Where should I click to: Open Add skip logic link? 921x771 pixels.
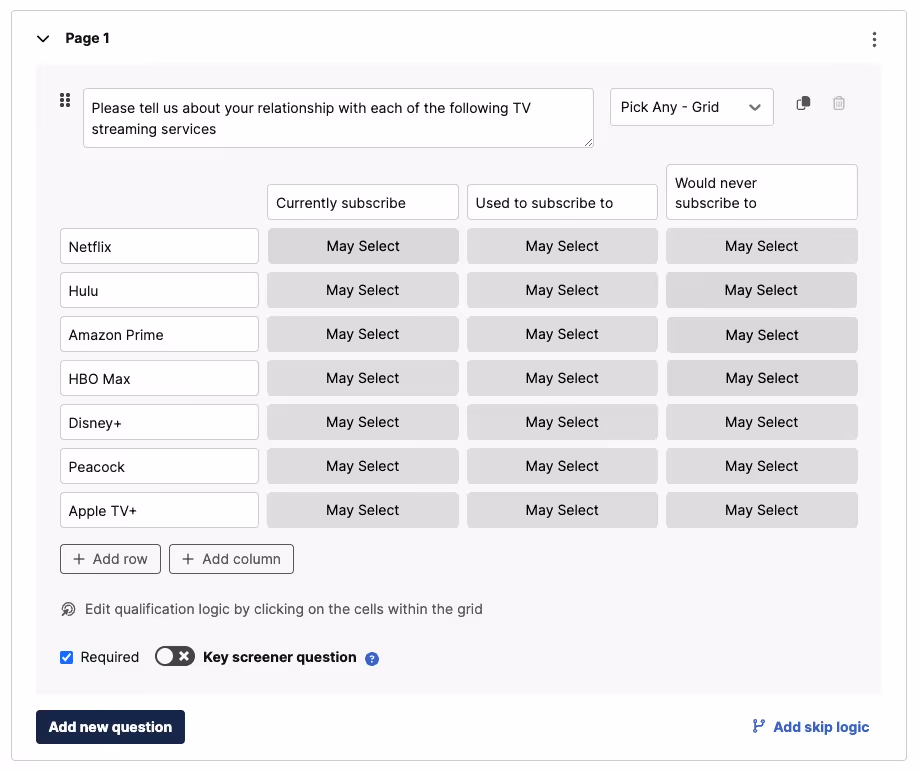(811, 727)
